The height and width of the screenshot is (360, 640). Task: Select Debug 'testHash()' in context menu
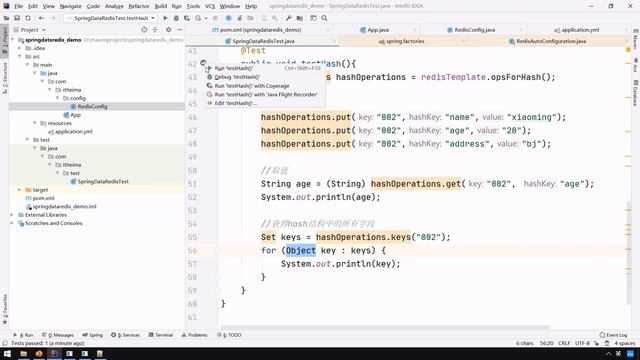pos(265,77)
